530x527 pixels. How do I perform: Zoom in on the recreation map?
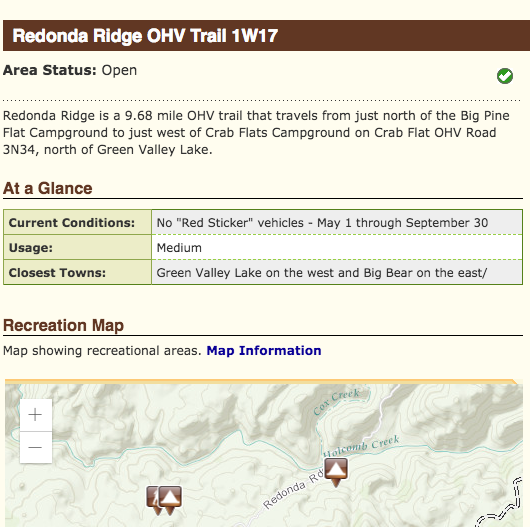pyautogui.click(x=35, y=415)
